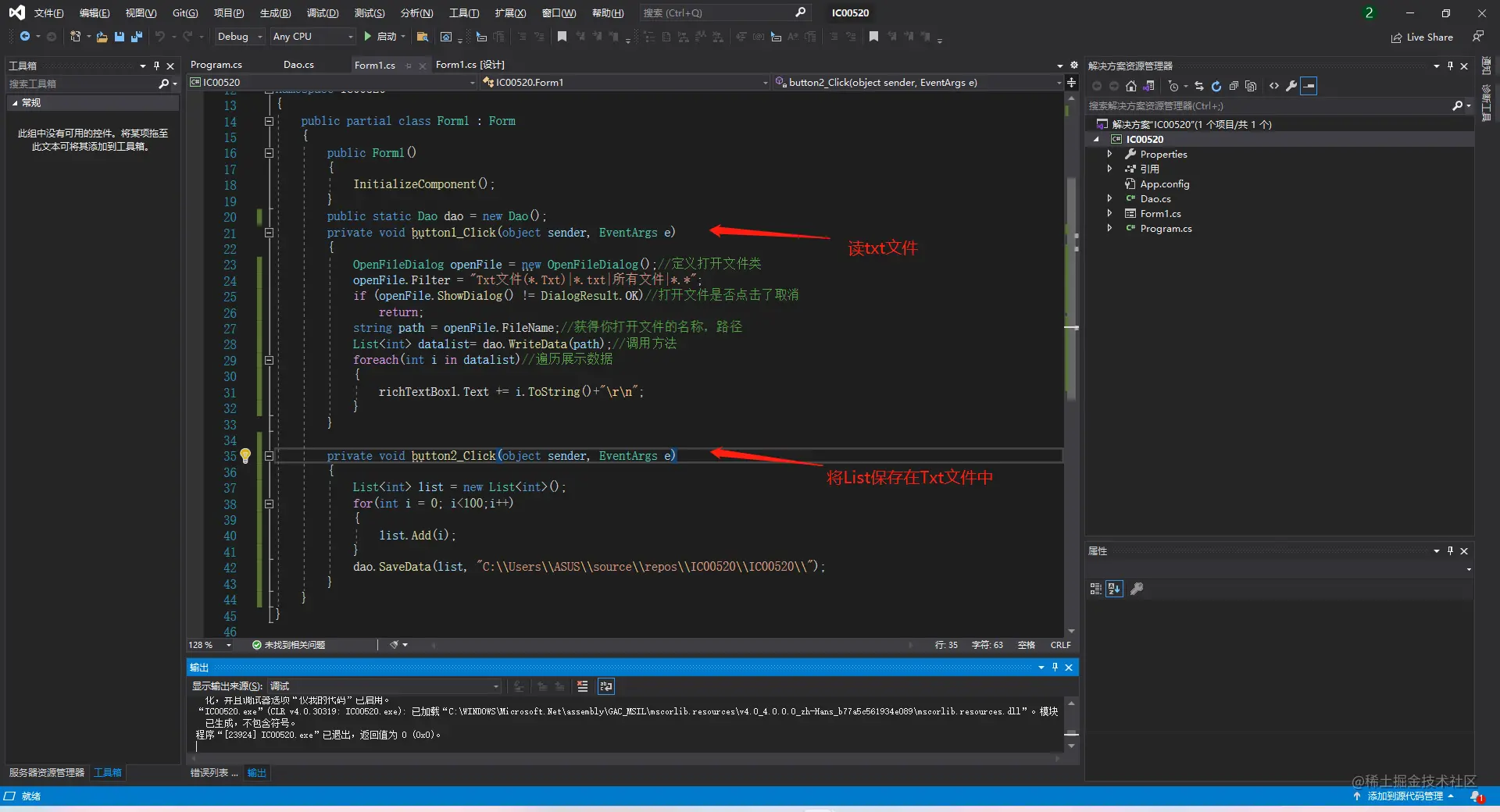1500x812 pixels.
Task: Click View Code icon in Solution Explorer
Action: [1274, 86]
